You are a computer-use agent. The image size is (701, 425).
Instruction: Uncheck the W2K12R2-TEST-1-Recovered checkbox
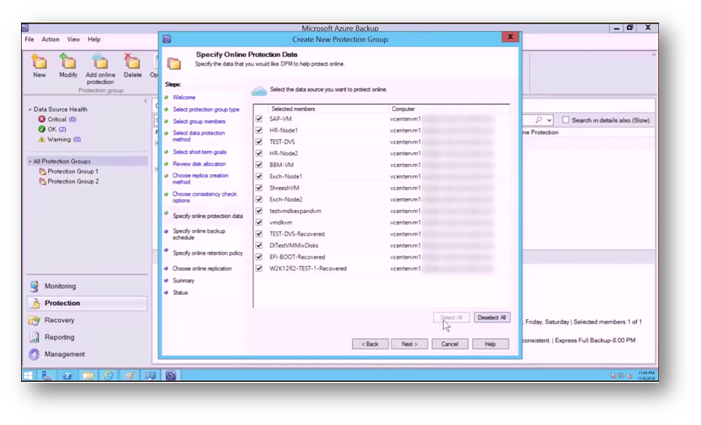pyautogui.click(x=259, y=269)
